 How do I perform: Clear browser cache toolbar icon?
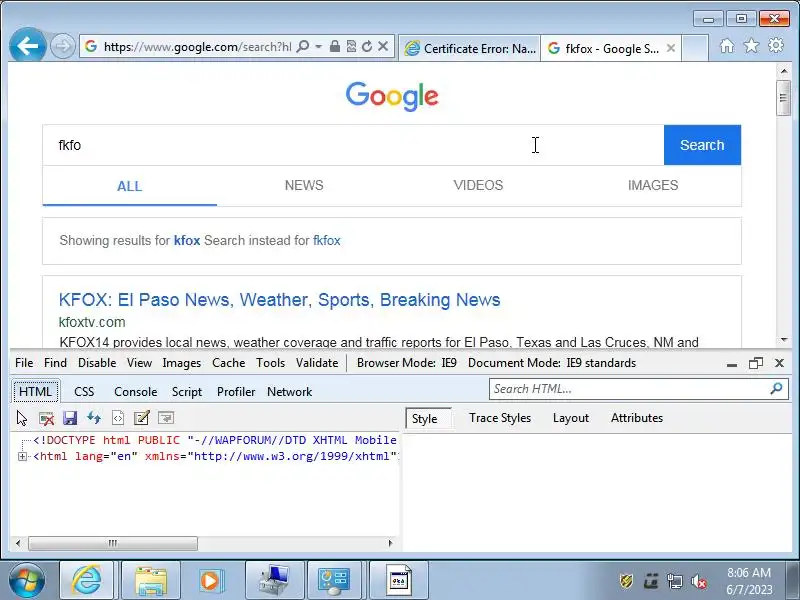[x=46, y=418]
